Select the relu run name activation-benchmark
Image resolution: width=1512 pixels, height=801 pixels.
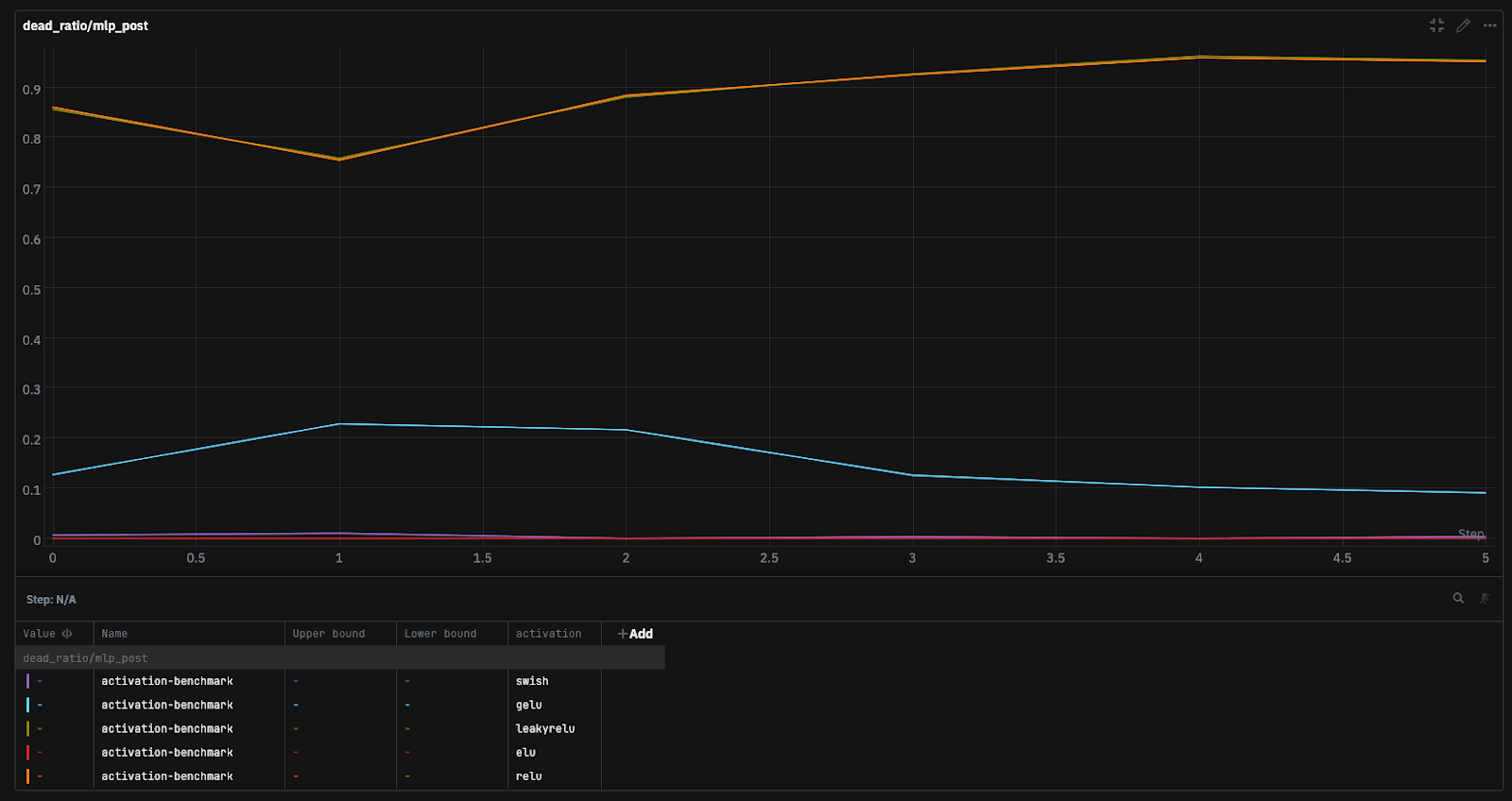tap(167, 776)
